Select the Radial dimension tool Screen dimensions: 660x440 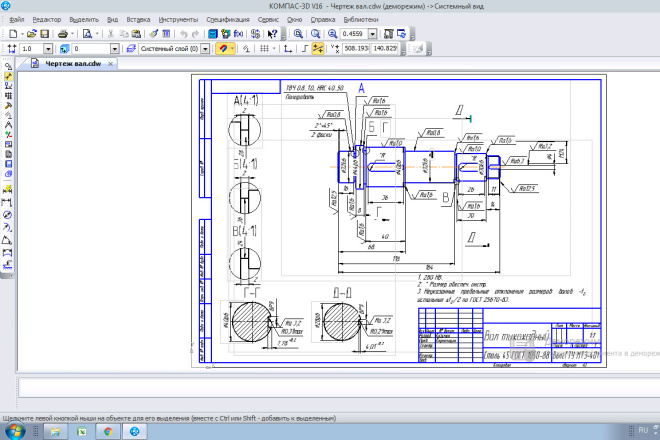(7, 228)
